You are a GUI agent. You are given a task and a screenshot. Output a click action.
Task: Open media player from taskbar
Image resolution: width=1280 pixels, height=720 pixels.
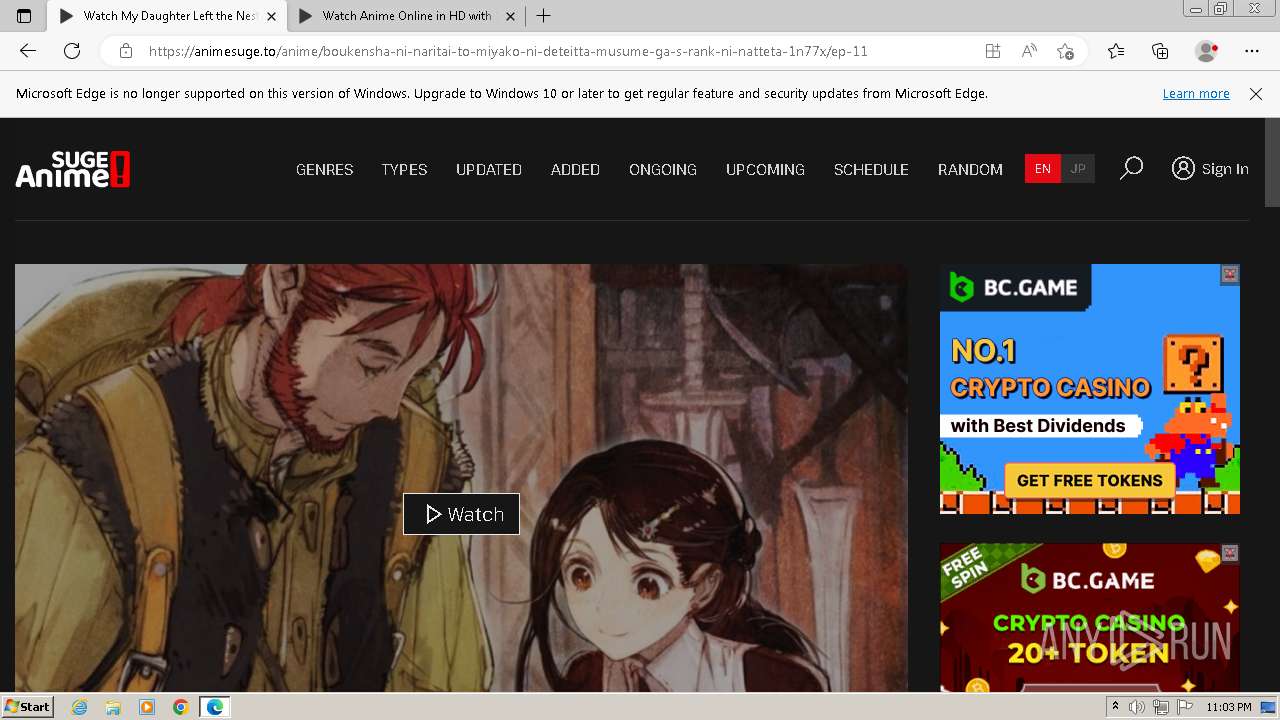(x=147, y=707)
